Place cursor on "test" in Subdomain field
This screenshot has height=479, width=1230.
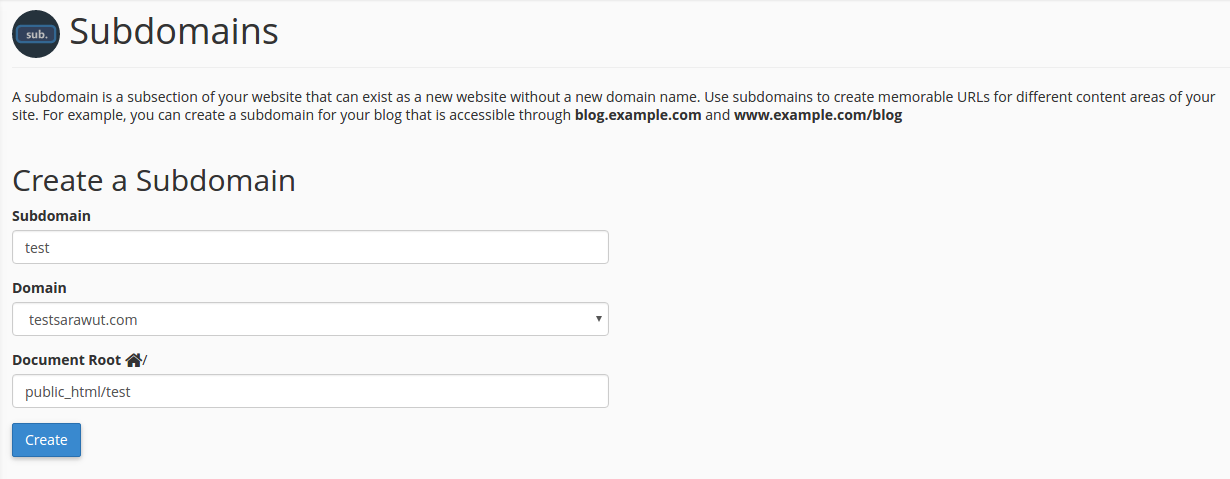click(38, 248)
